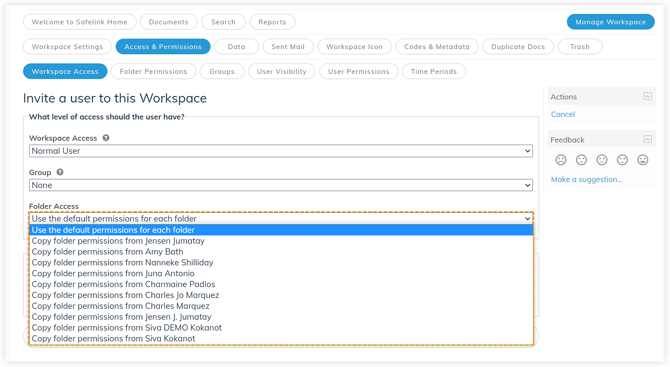This screenshot has width=670, height=367.
Task: Open the Workspace Icon tab
Action: (x=354, y=47)
